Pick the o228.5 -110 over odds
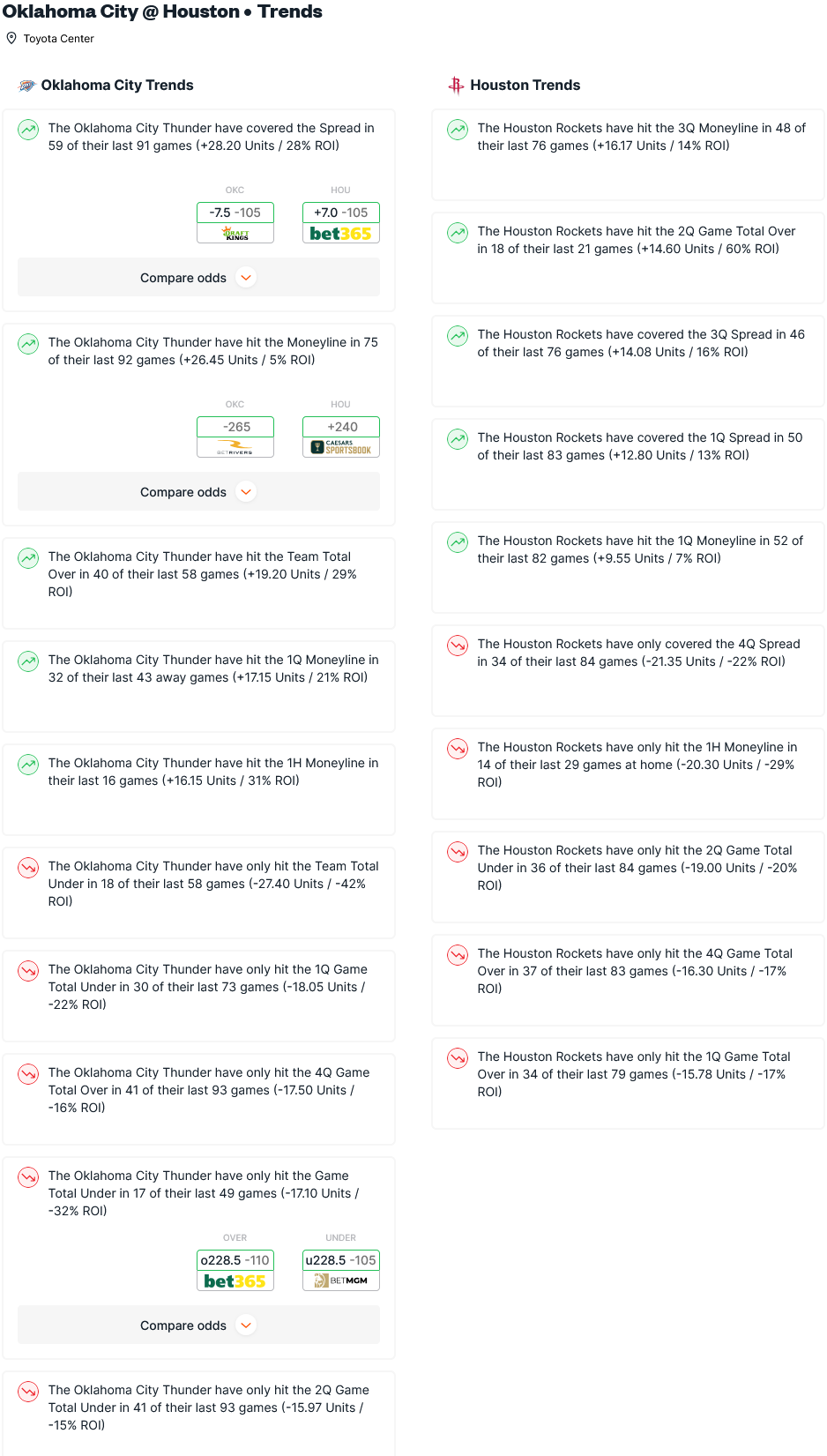827x1456 pixels. (235, 1260)
